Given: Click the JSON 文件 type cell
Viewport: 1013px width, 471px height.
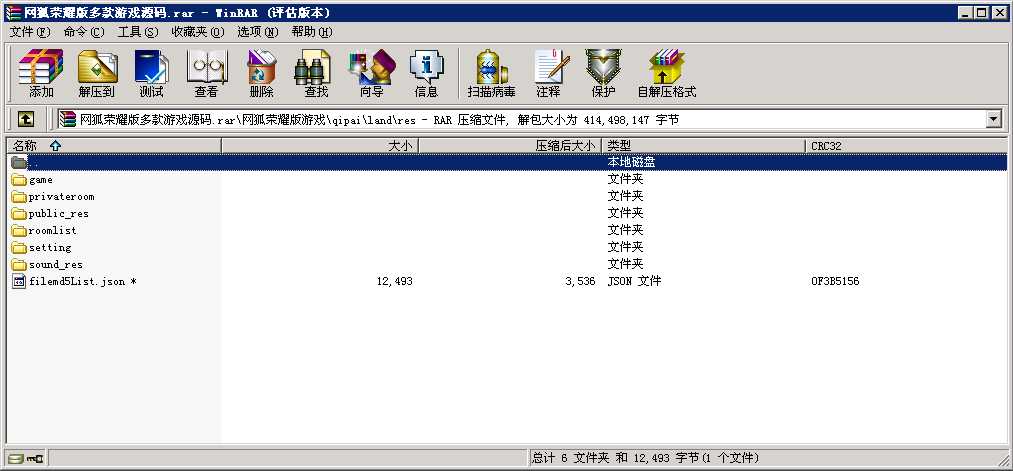Looking at the screenshot, I should 634,282.
